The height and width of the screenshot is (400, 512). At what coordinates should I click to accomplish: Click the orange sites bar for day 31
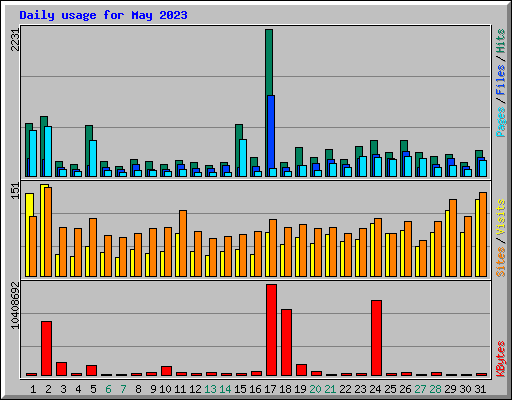pyautogui.click(x=483, y=234)
